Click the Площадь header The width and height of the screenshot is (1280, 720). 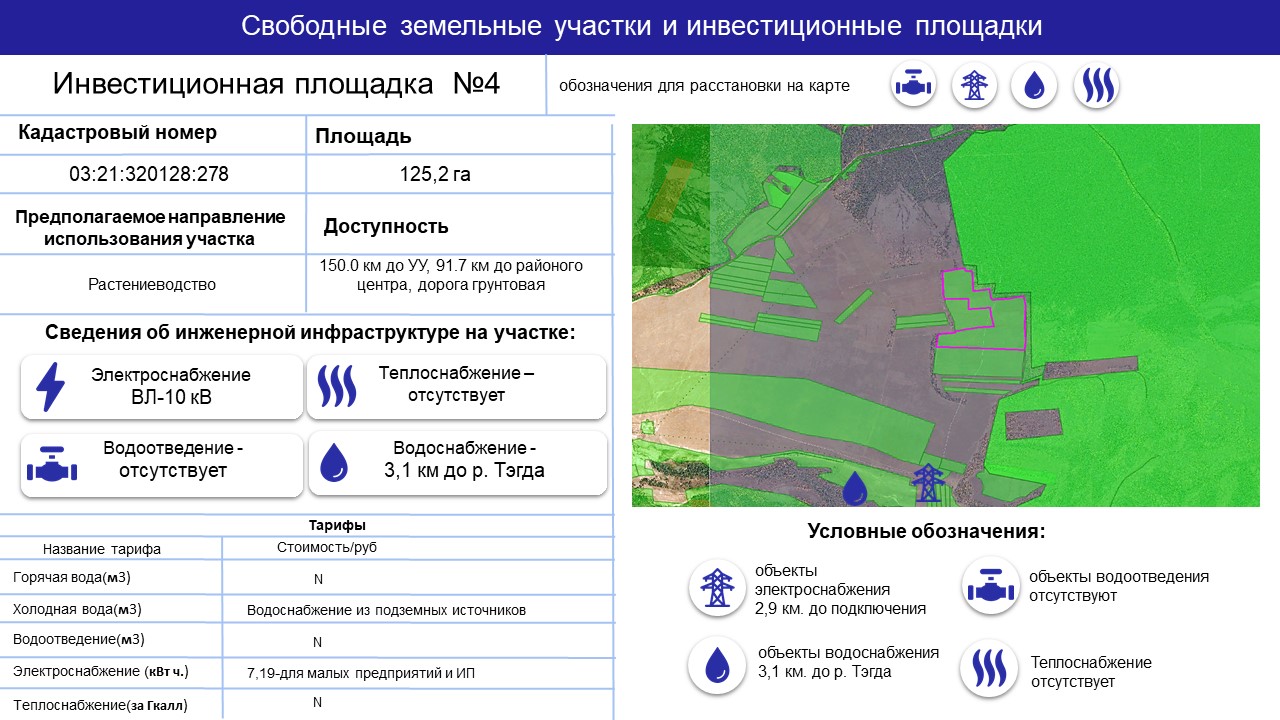point(363,137)
